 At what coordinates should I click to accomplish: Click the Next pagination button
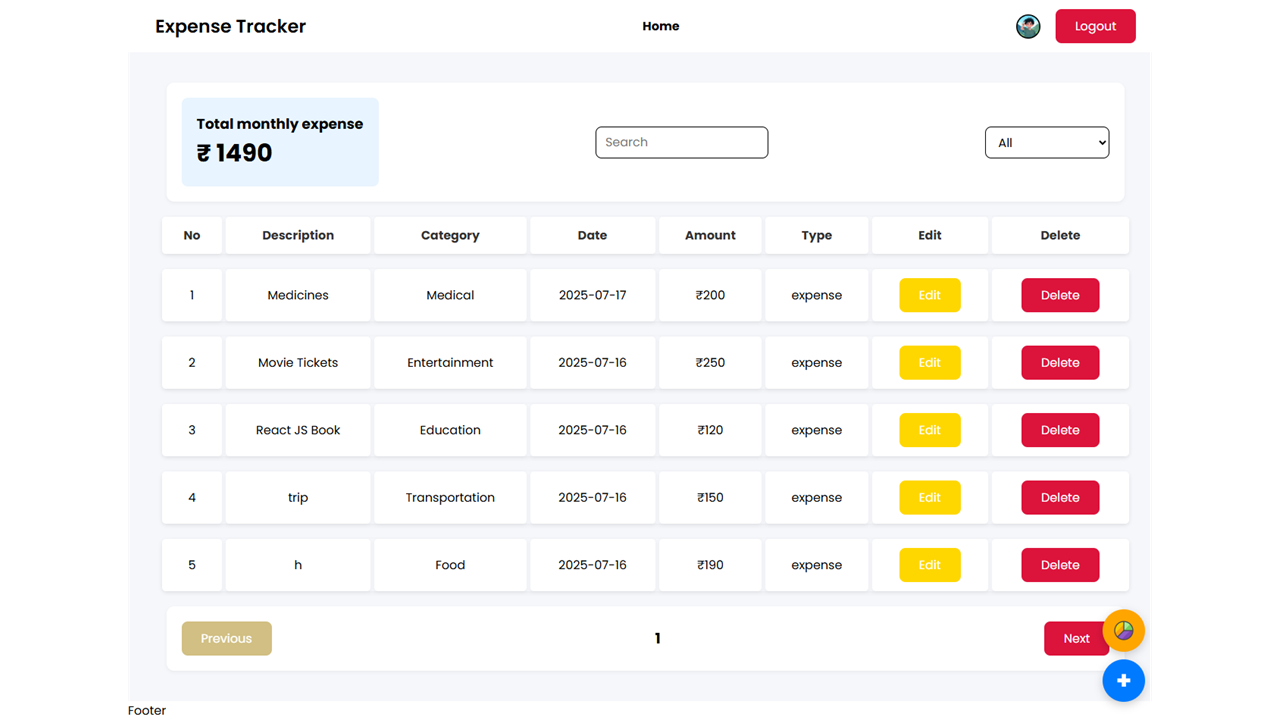[1076, 638]
